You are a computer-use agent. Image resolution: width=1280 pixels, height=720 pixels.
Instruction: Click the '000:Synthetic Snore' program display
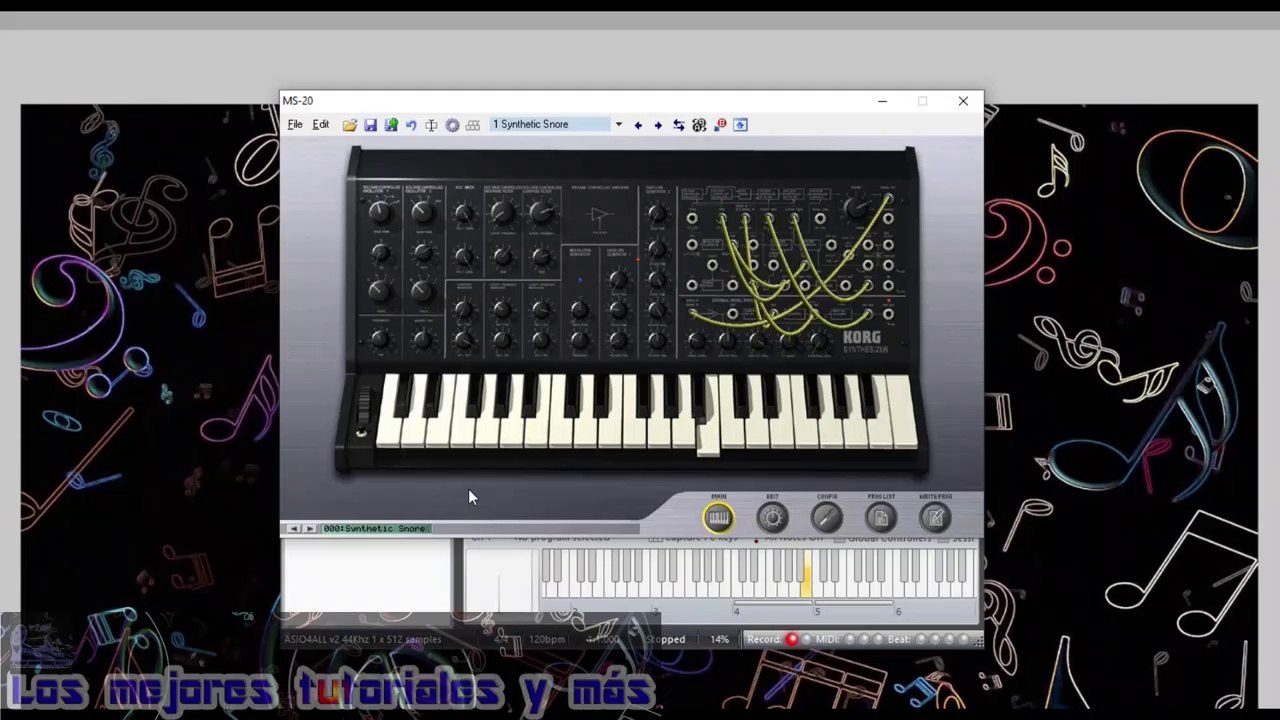(376, 529)
